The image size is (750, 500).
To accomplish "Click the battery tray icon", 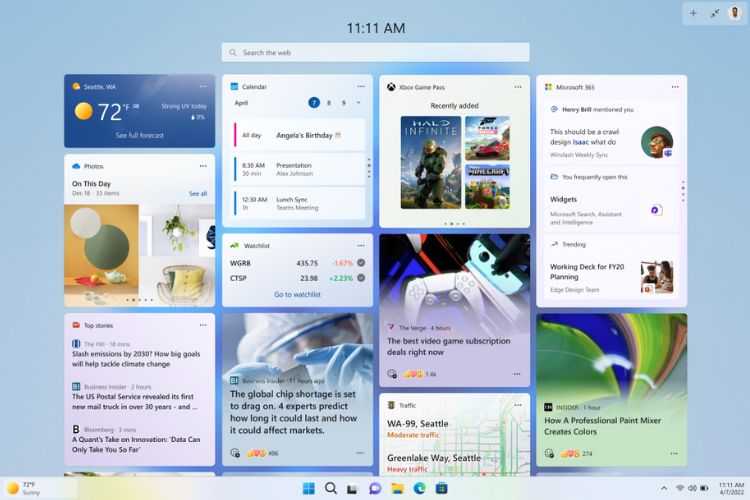I will pyautogui.click(x=704, y=488).
